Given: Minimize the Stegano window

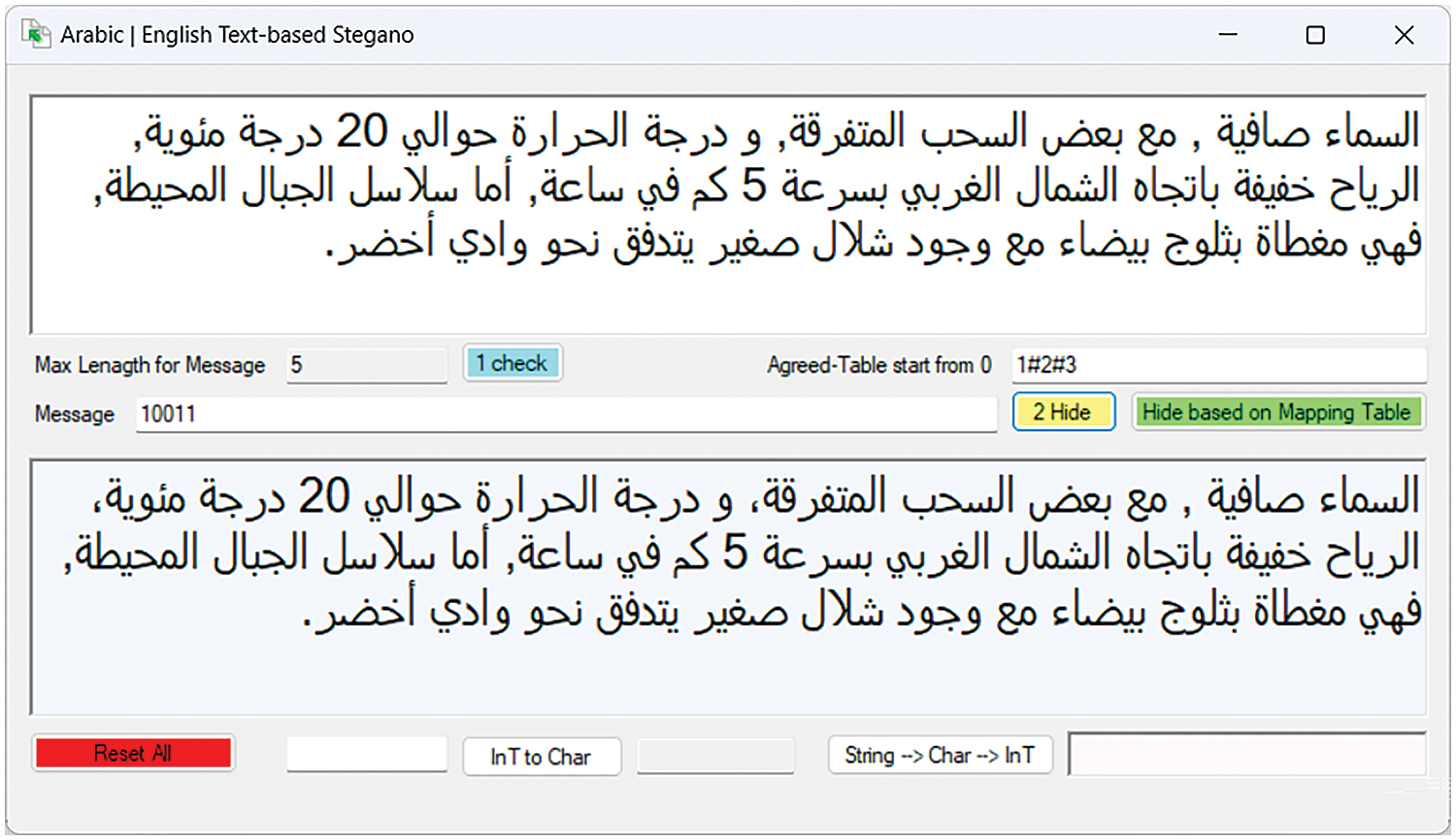Looking at the screenshot, I should coord(1228,35).
